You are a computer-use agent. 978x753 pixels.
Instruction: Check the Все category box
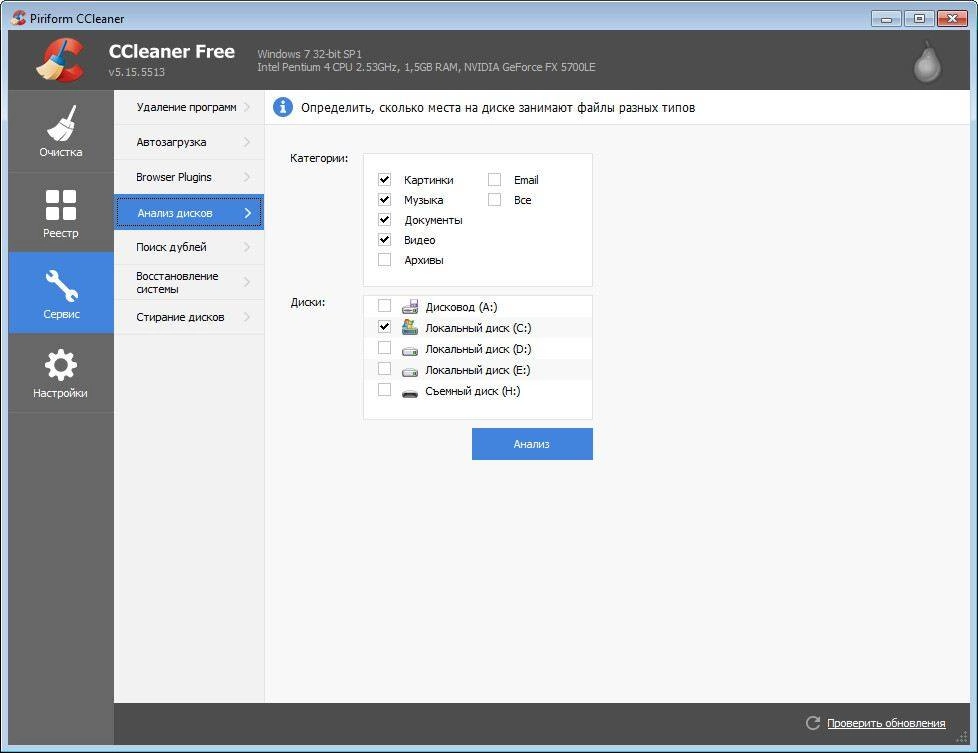[494, 200]
